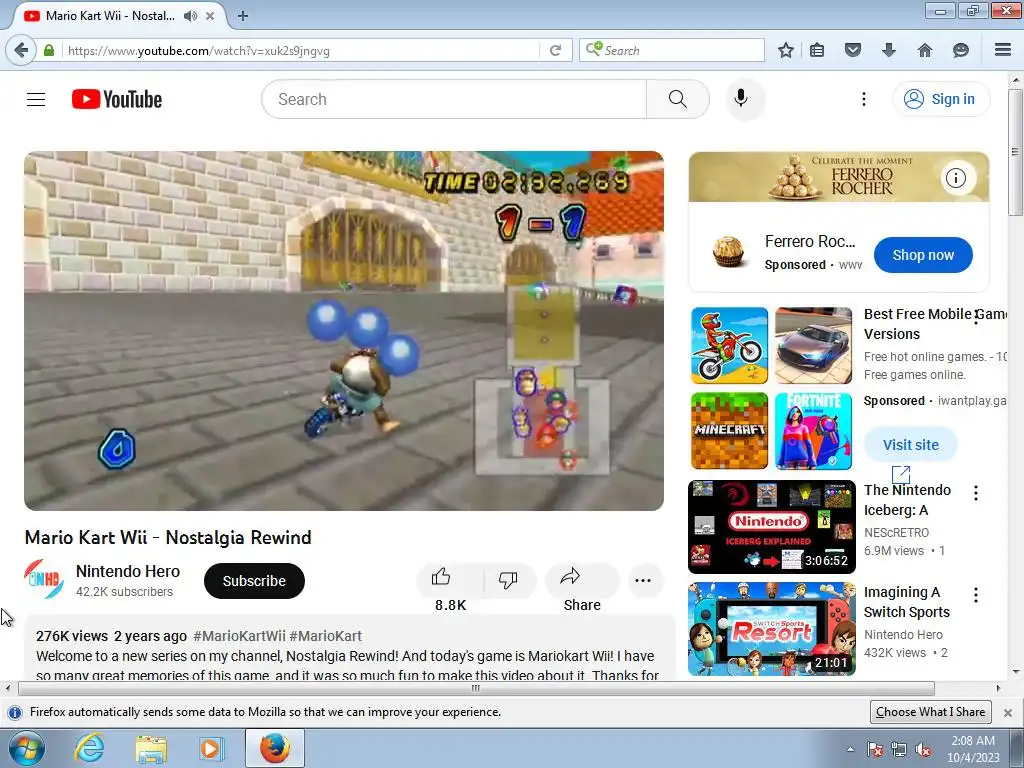Go to Firefox home page icon

click(x=925, y=50)
